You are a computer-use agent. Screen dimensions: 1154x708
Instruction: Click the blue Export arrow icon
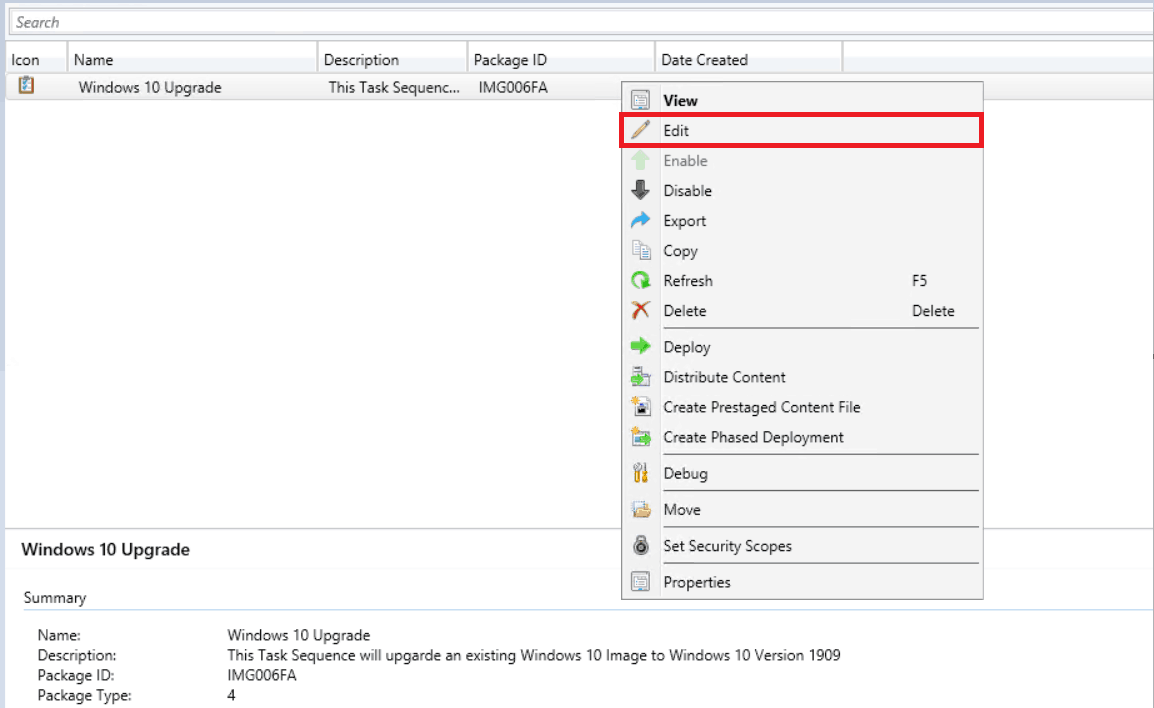click(640, 220)
